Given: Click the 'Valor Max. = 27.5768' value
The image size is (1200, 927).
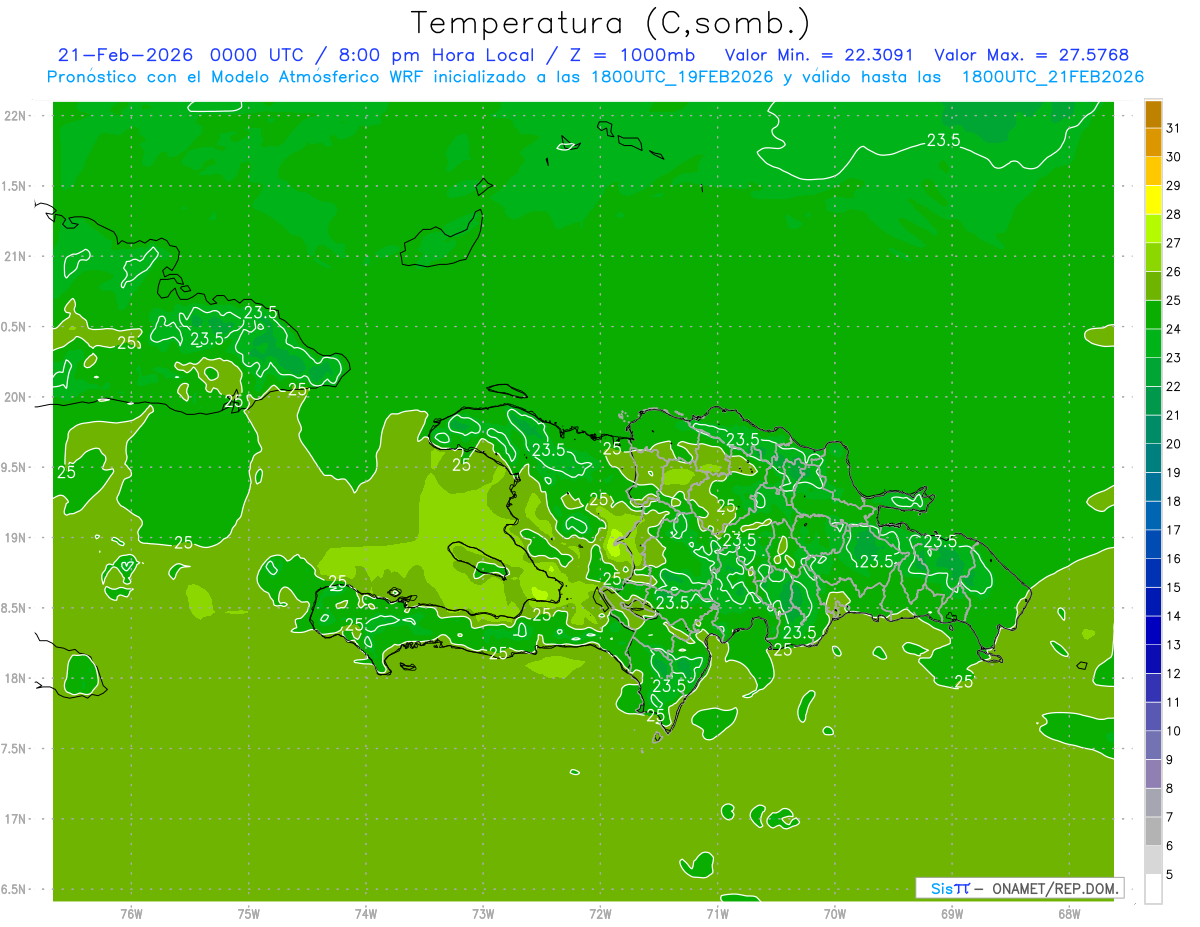Looking at the screenshot, I should tap(1031, 55).
